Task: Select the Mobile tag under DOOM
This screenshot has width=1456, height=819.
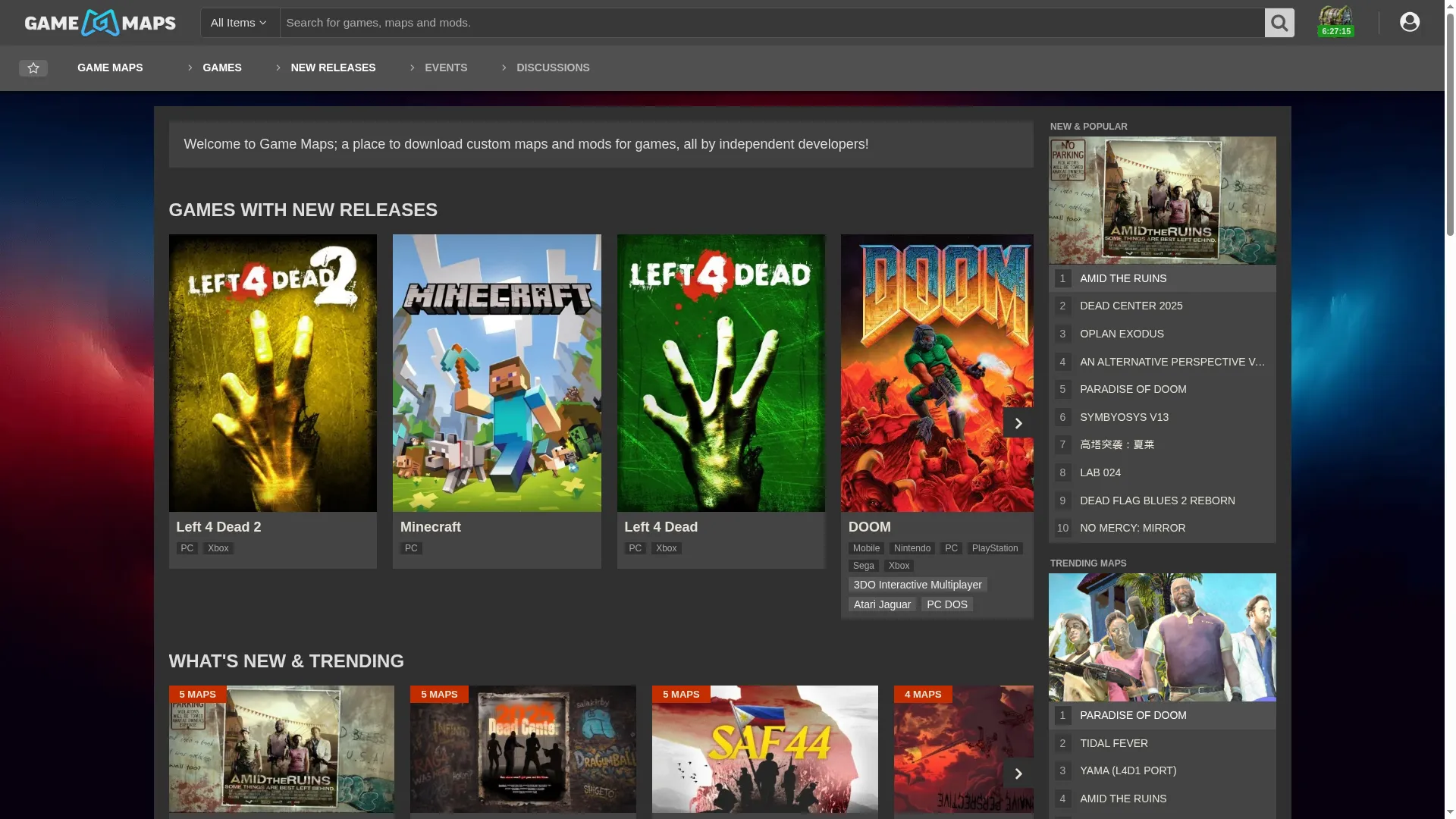Action: pos(866,548)
